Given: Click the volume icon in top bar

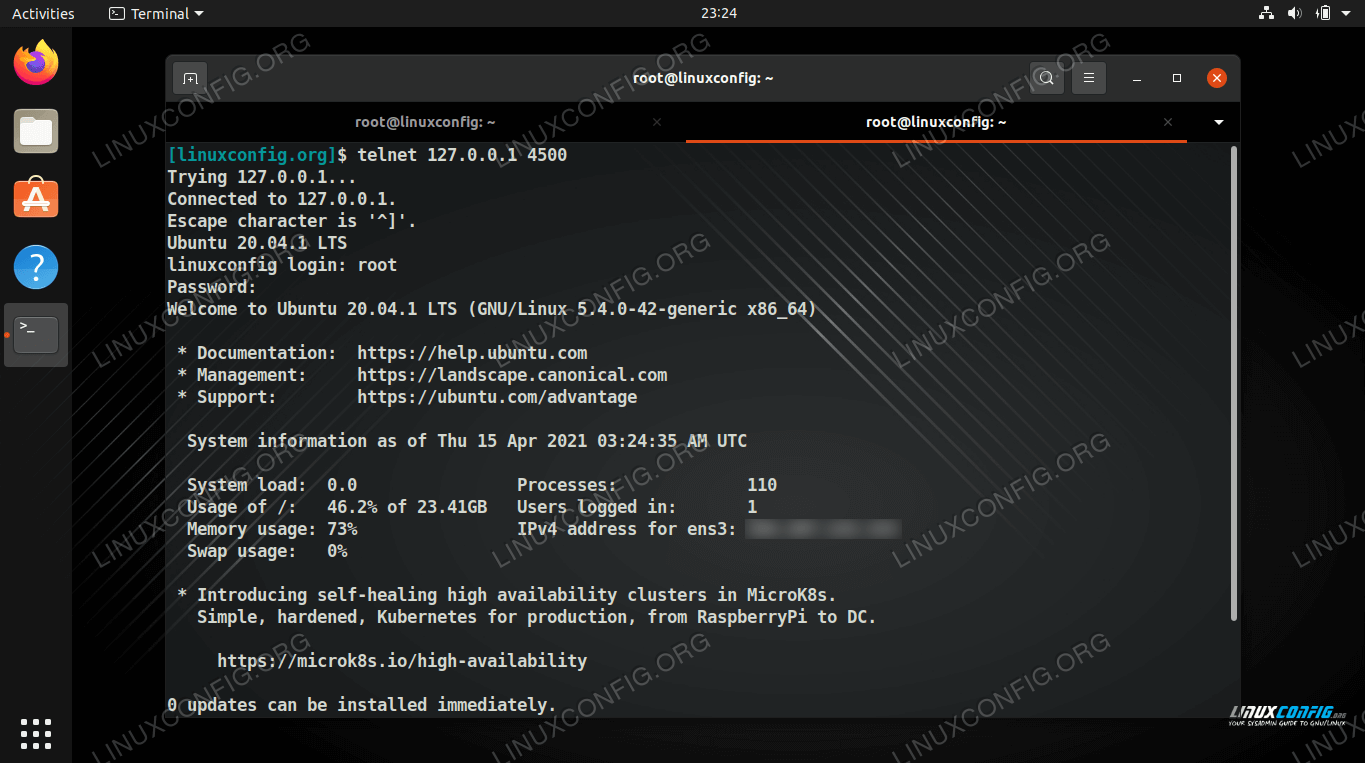Looking at the screenshot, I should point(1294,13).
